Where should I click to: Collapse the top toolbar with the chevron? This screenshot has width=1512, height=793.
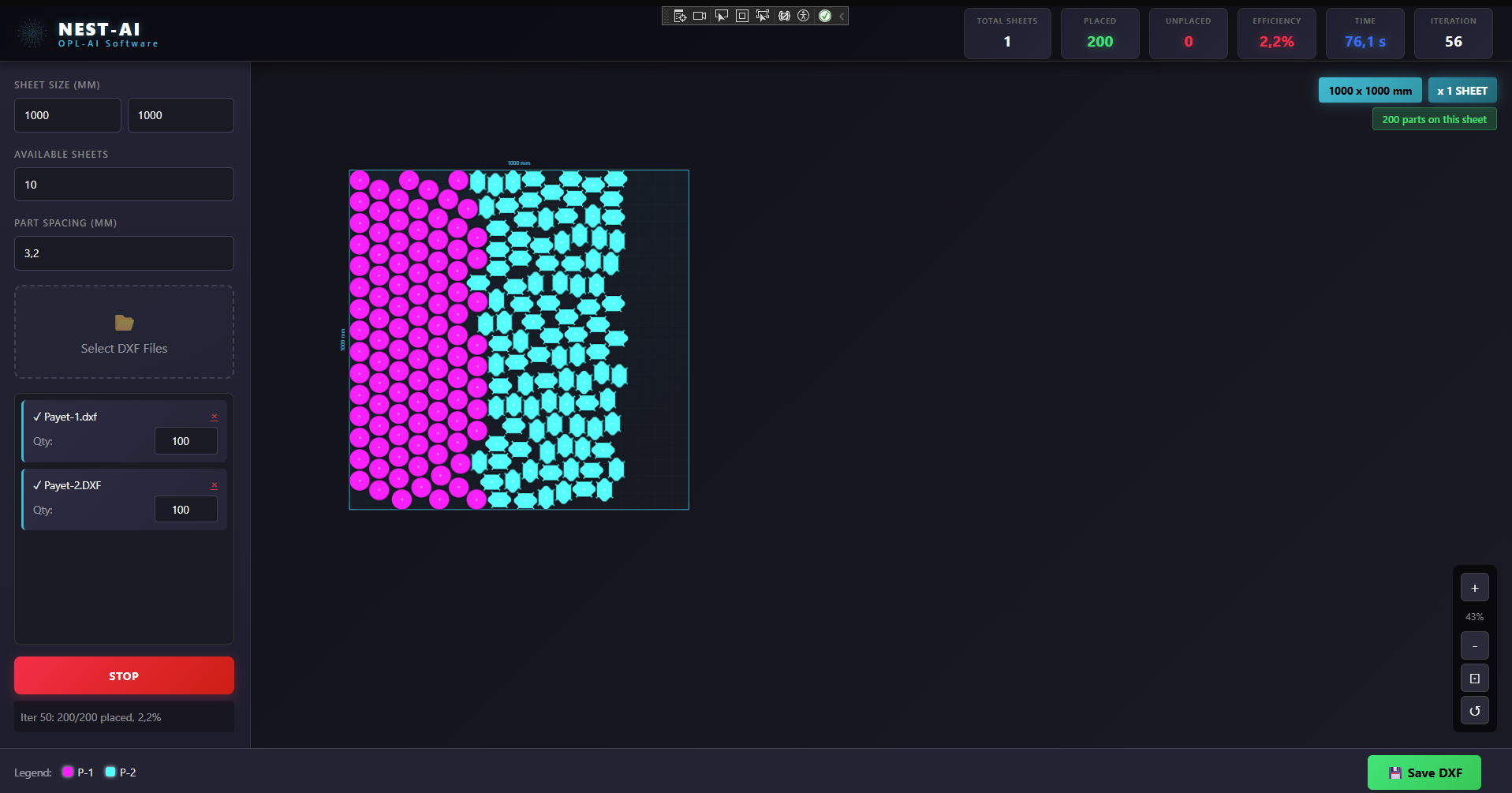point(842,16)
